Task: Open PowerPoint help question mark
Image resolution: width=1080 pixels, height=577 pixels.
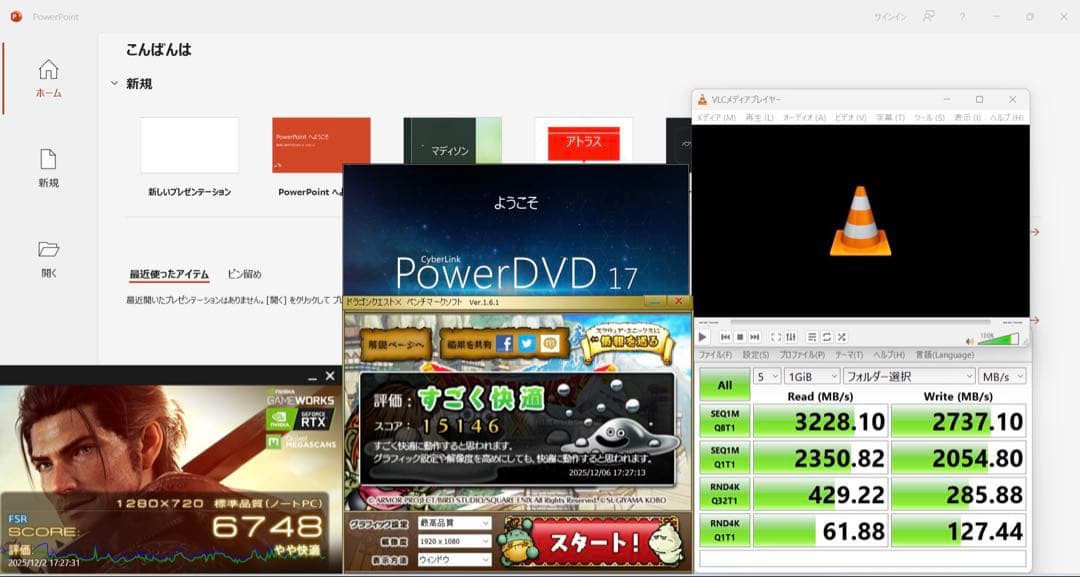Action: point(962,17)
